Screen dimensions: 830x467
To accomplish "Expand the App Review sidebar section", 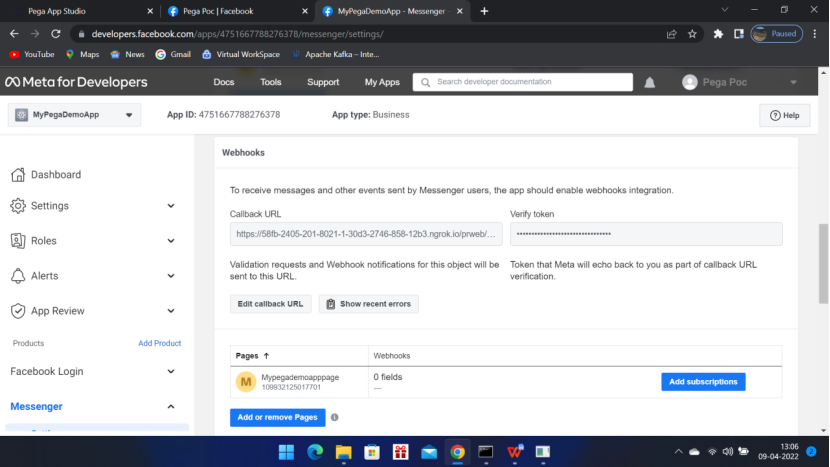I will [x=171, y=311].
